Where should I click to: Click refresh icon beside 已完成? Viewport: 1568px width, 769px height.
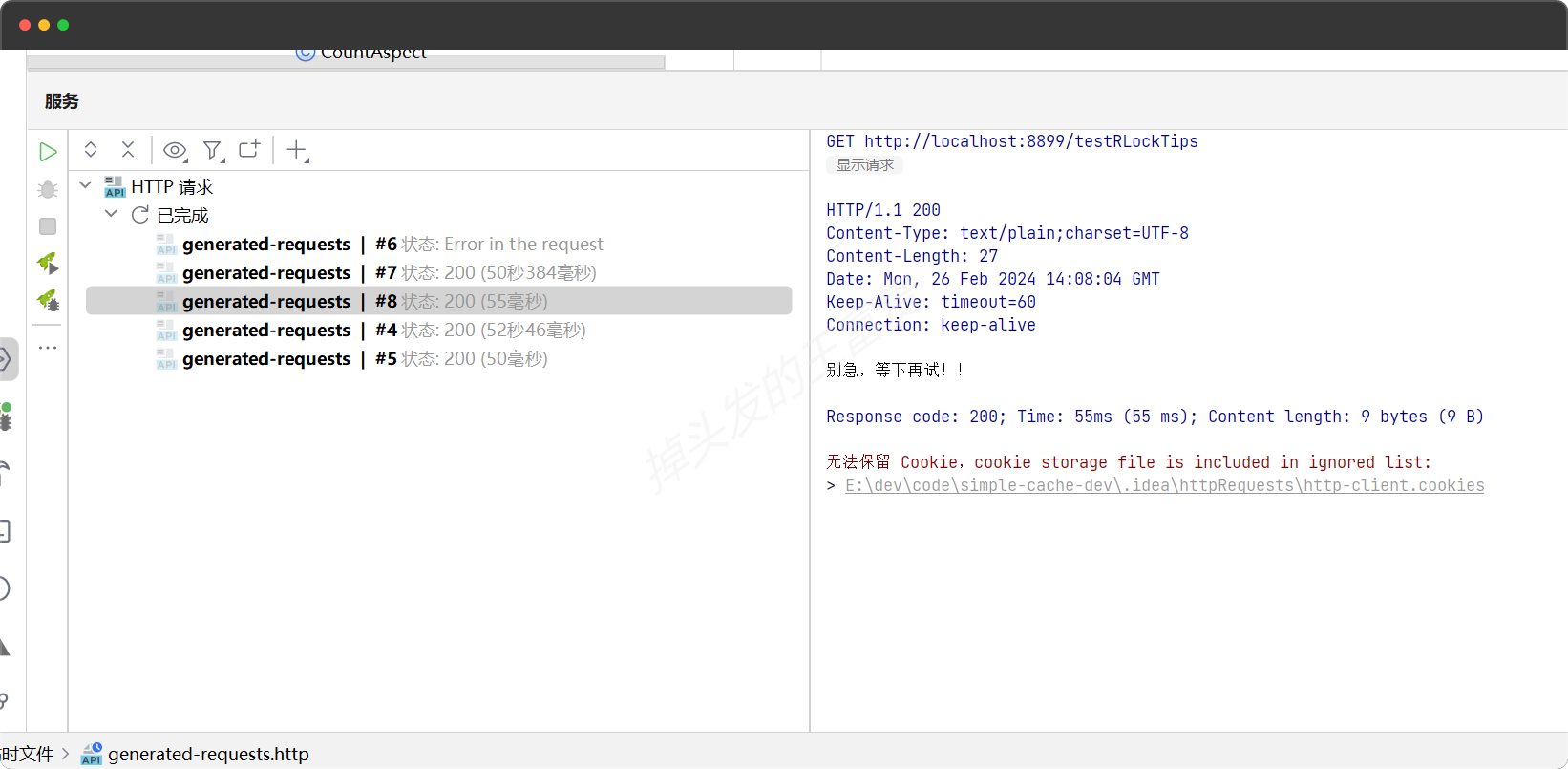tap(140, 215)
